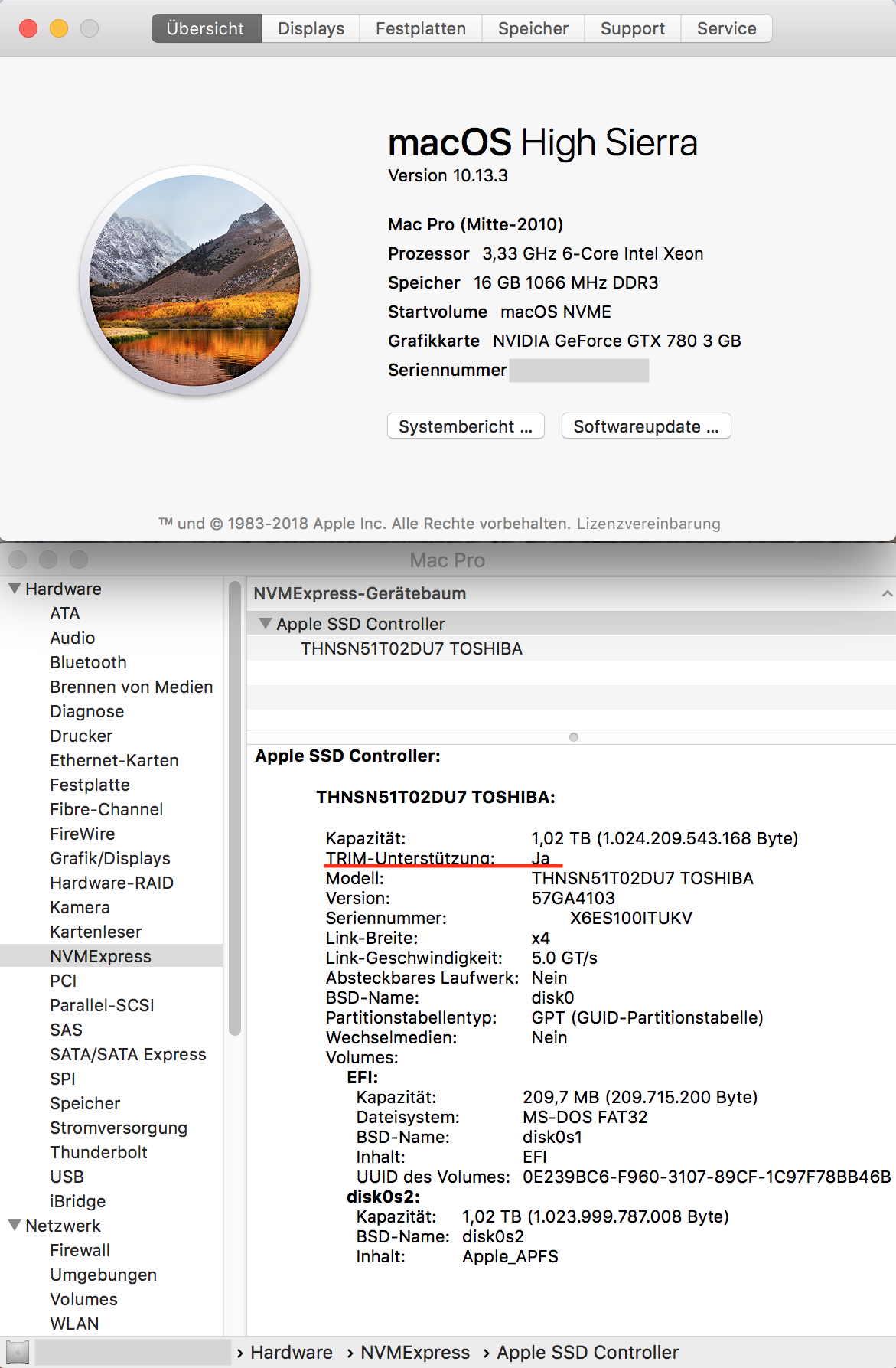896x1368 pixels.
Task: Select Stromversorgung in the sidebar
Action: [x=119, y=1128]
